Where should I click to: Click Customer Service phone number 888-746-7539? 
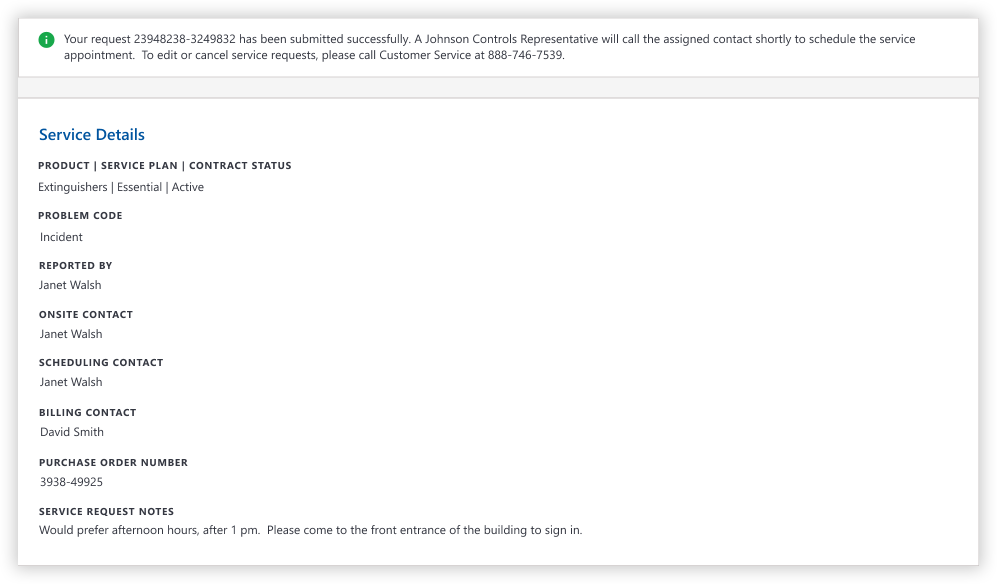click(x=525, y=55)
